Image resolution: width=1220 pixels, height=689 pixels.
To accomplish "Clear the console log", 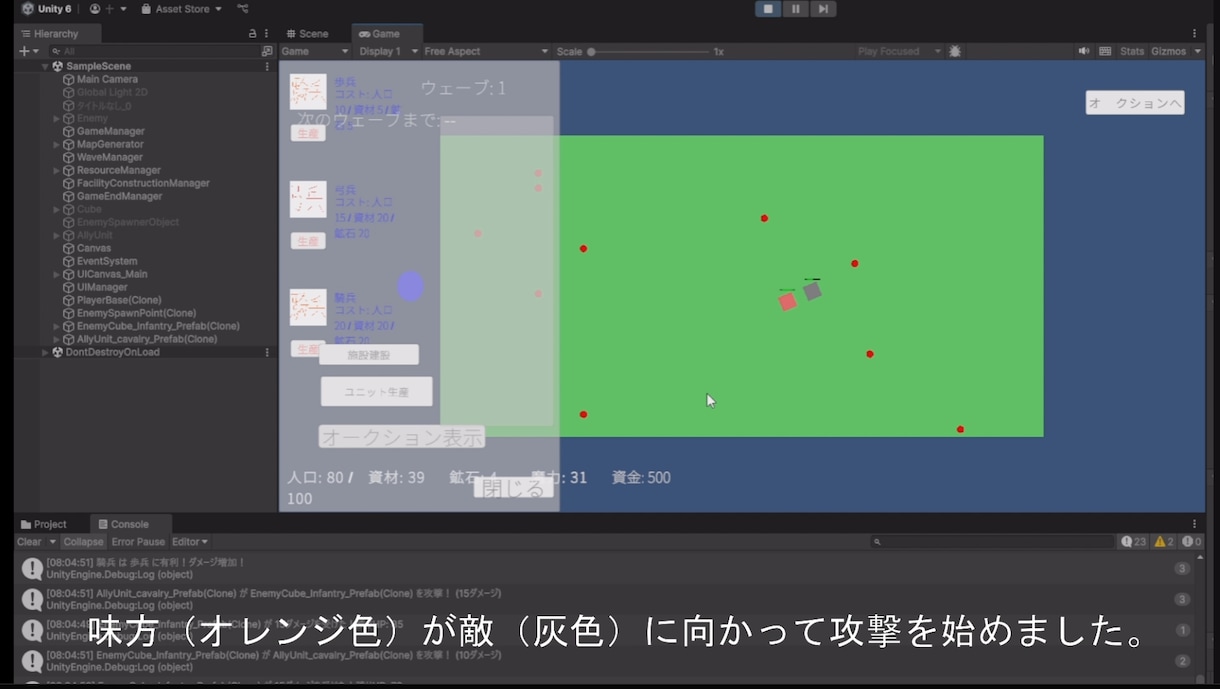I will click(x=29, y=541).
